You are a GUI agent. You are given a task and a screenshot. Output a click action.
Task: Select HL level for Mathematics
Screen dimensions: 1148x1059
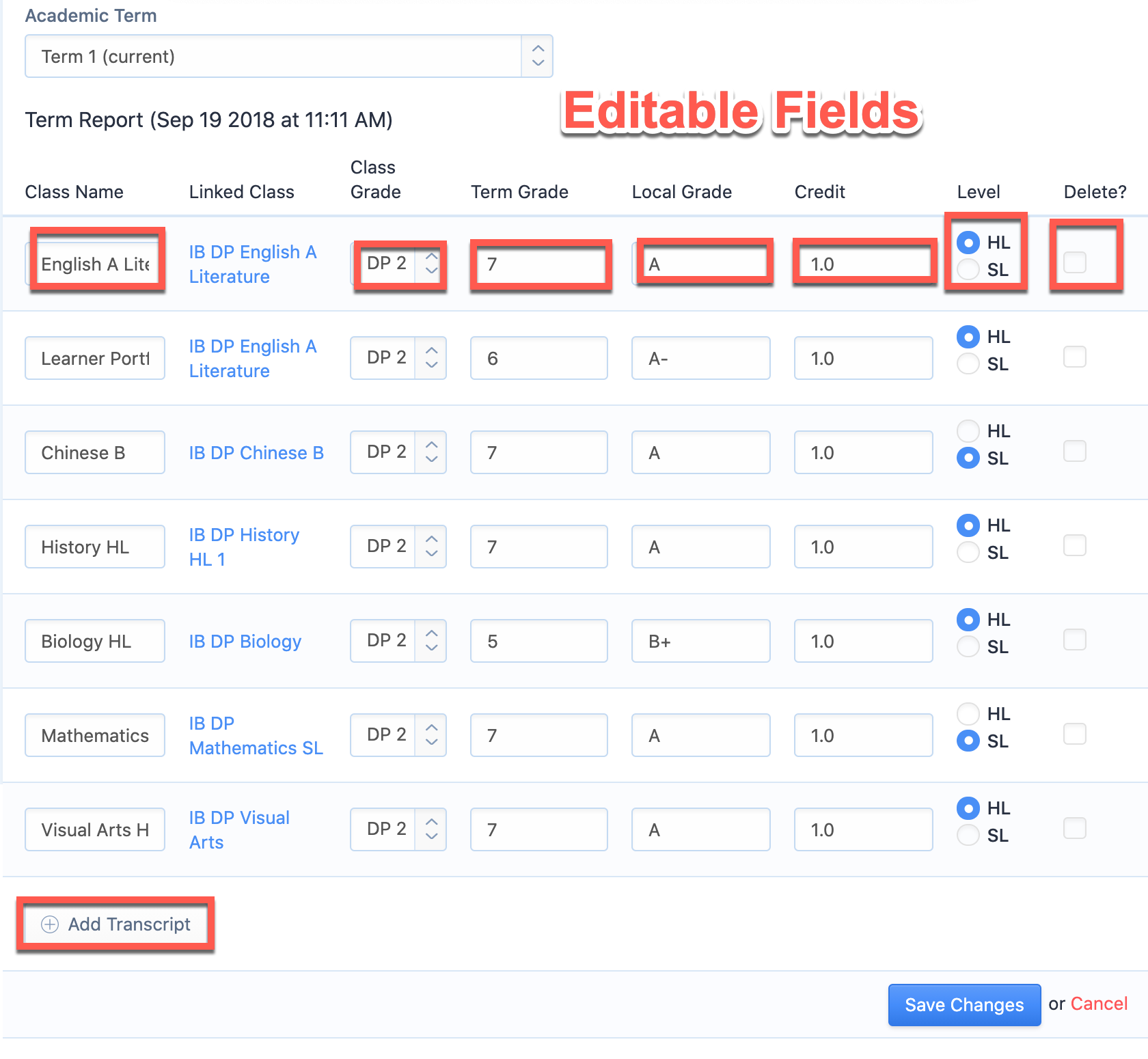pos(968,713)
